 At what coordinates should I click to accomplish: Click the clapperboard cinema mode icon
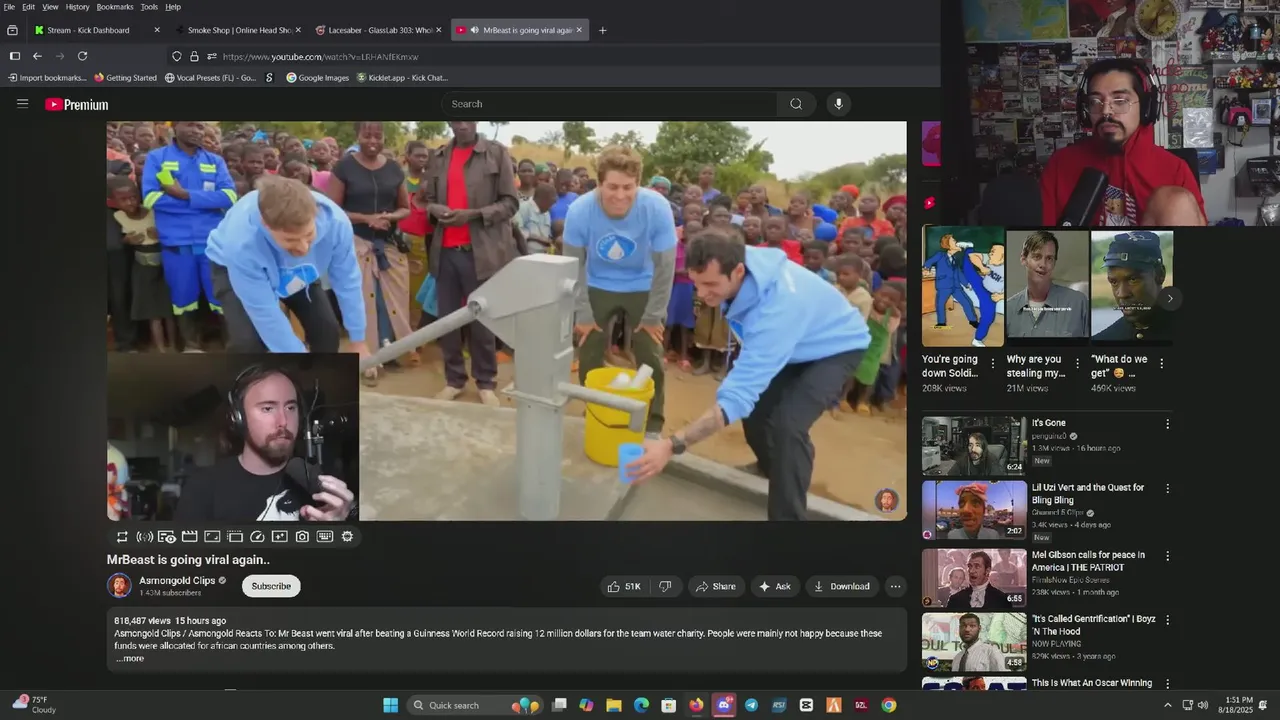click(x=189, y=537)
